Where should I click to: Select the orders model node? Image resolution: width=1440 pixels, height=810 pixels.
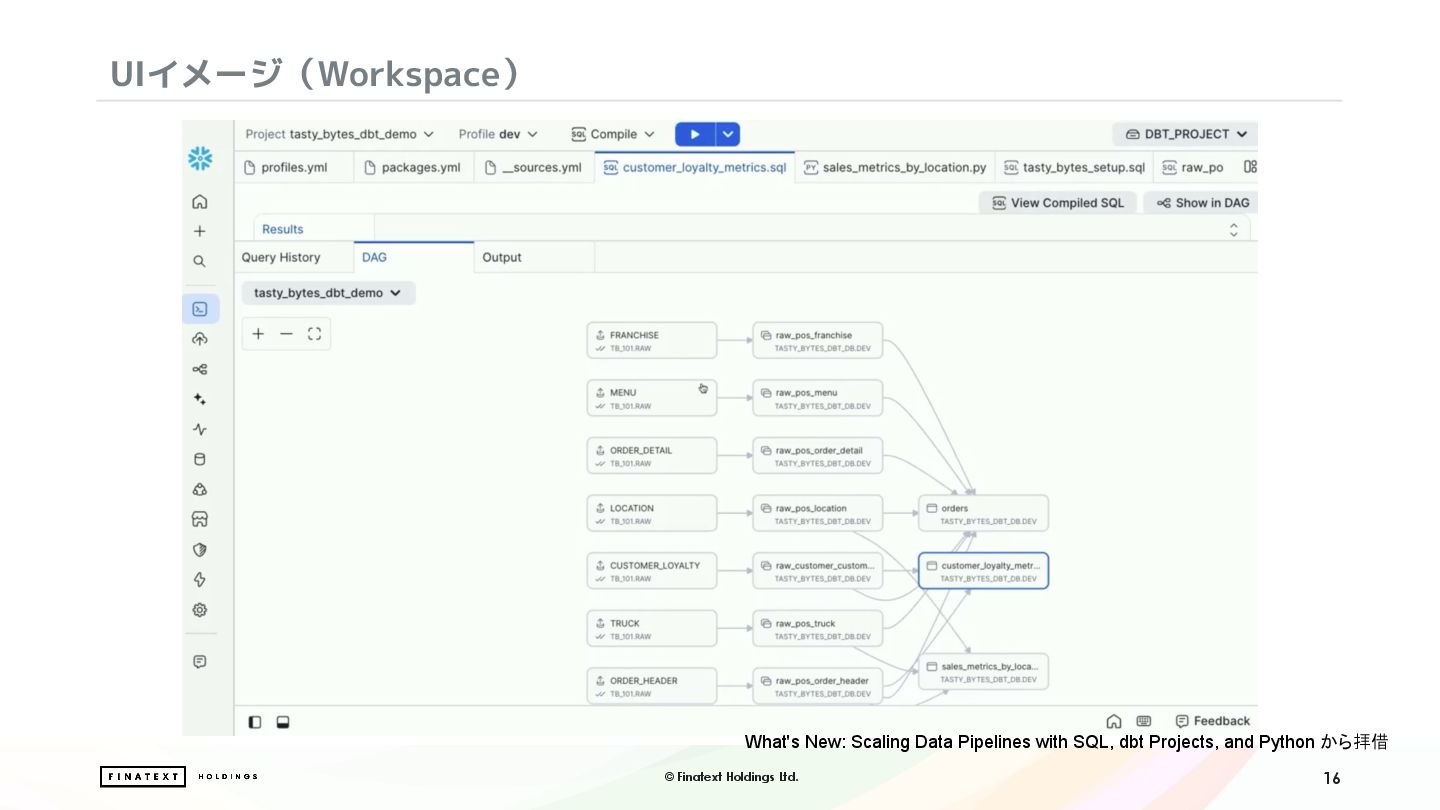(984, 514)
